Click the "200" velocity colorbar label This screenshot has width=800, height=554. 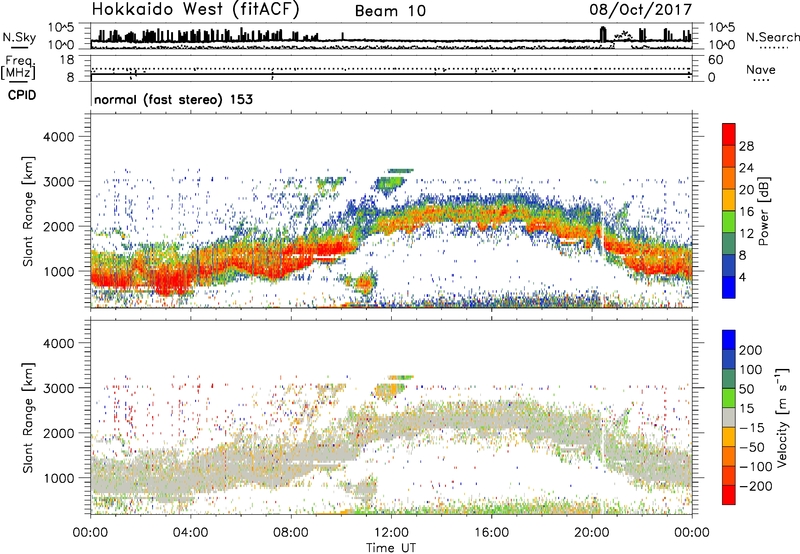point(751,350)
